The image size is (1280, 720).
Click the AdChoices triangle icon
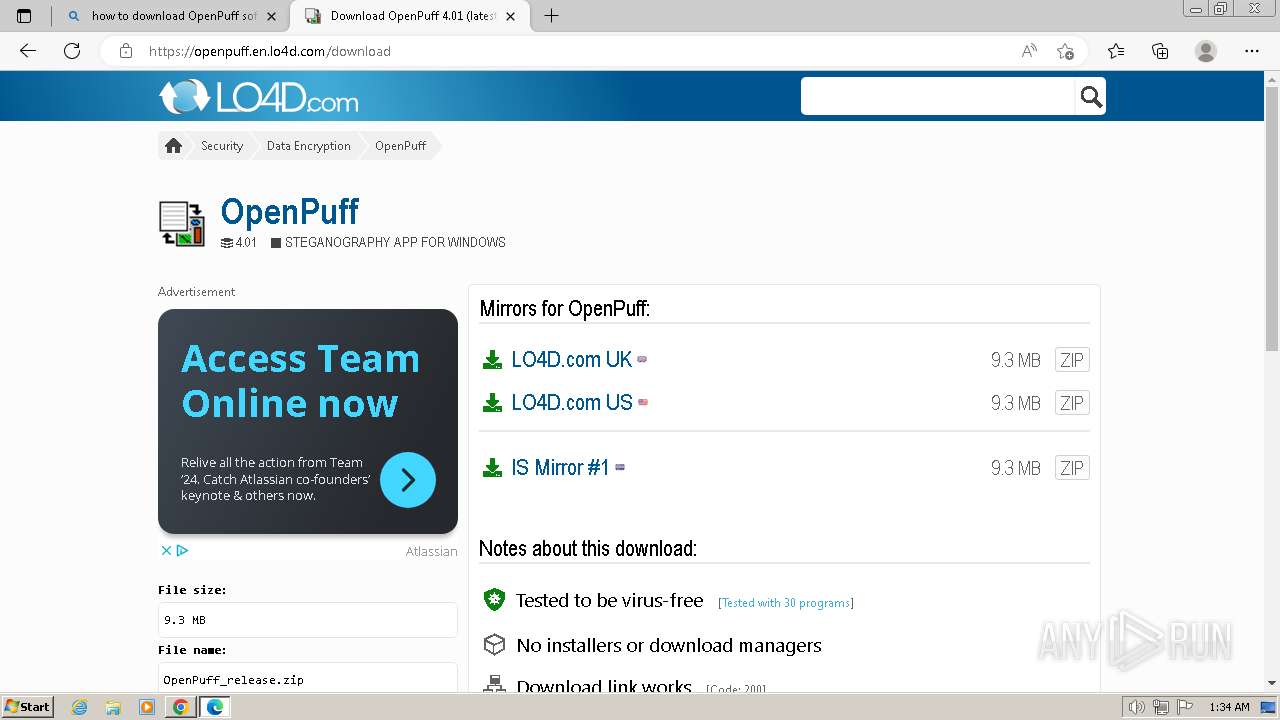(x=183, y=550)
